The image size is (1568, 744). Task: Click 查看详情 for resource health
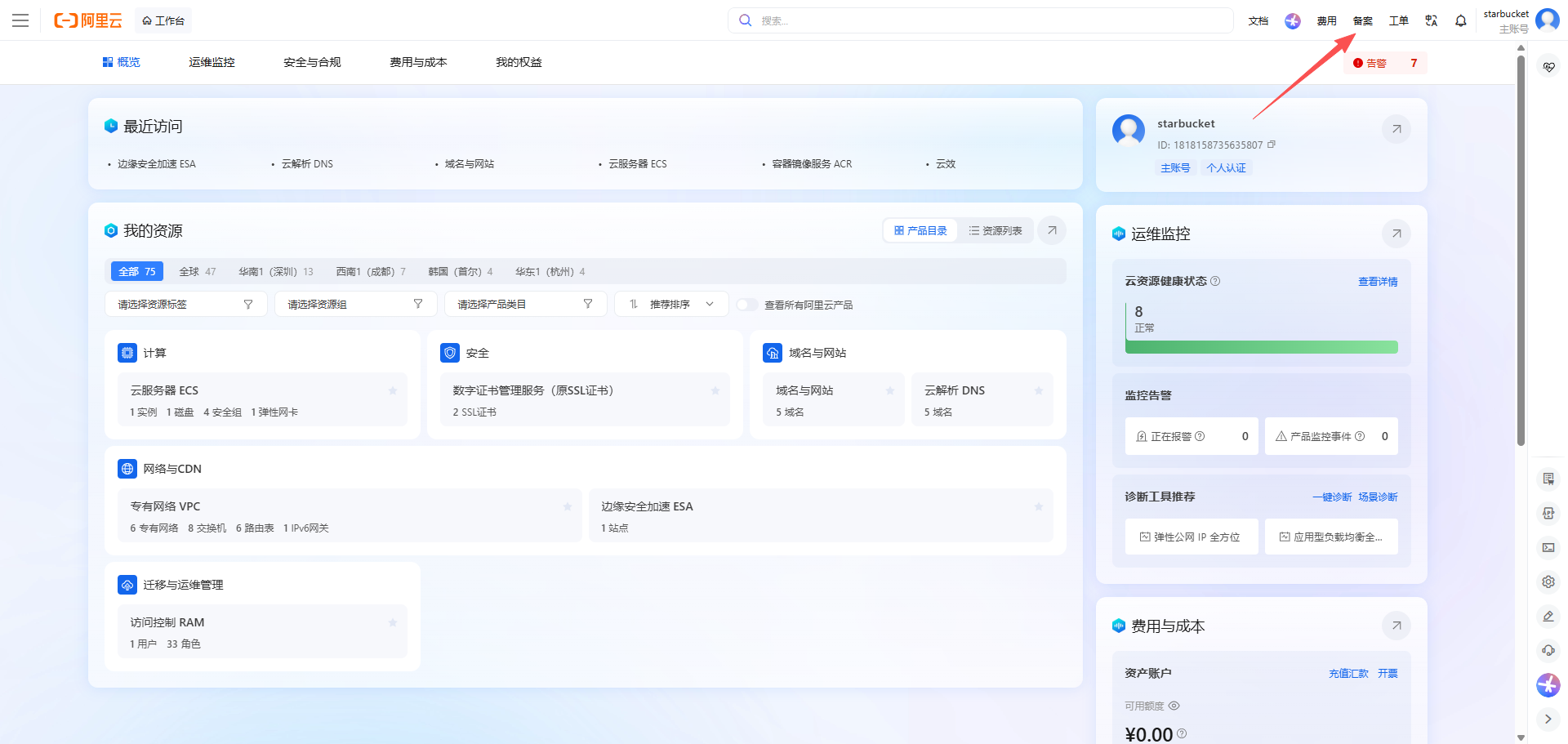click(1378, 282)
